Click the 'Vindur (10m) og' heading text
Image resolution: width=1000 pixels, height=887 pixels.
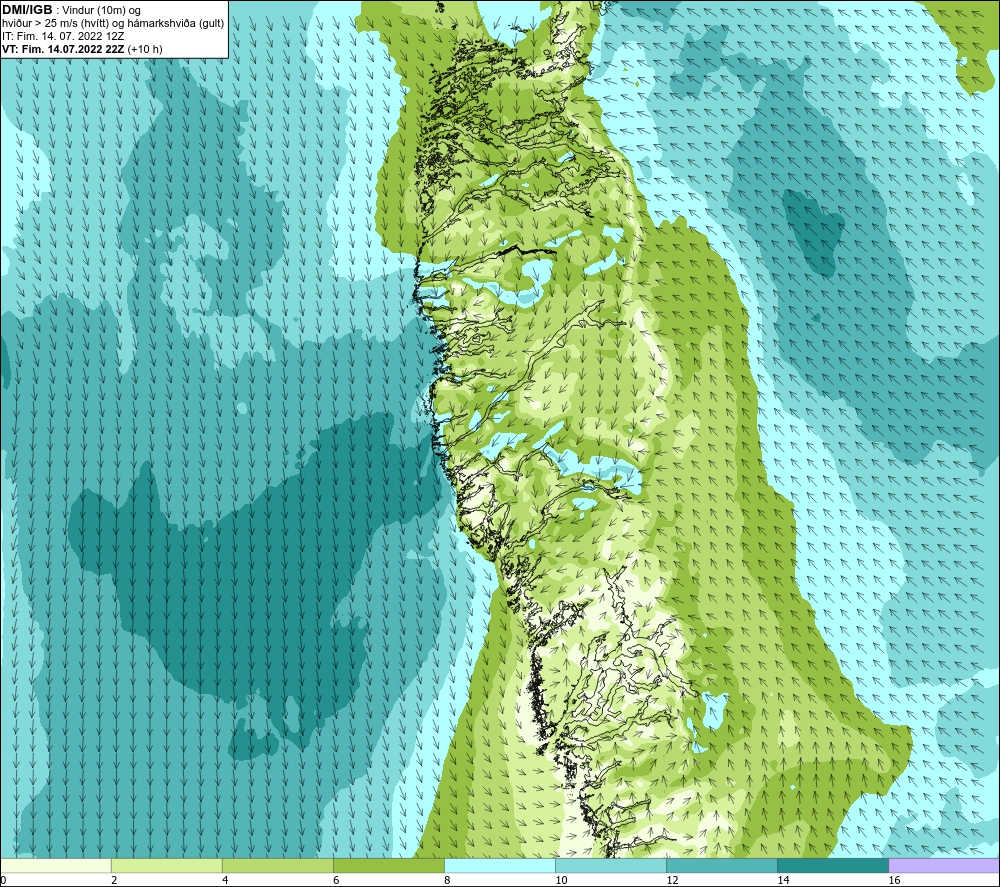coord(102,11)
